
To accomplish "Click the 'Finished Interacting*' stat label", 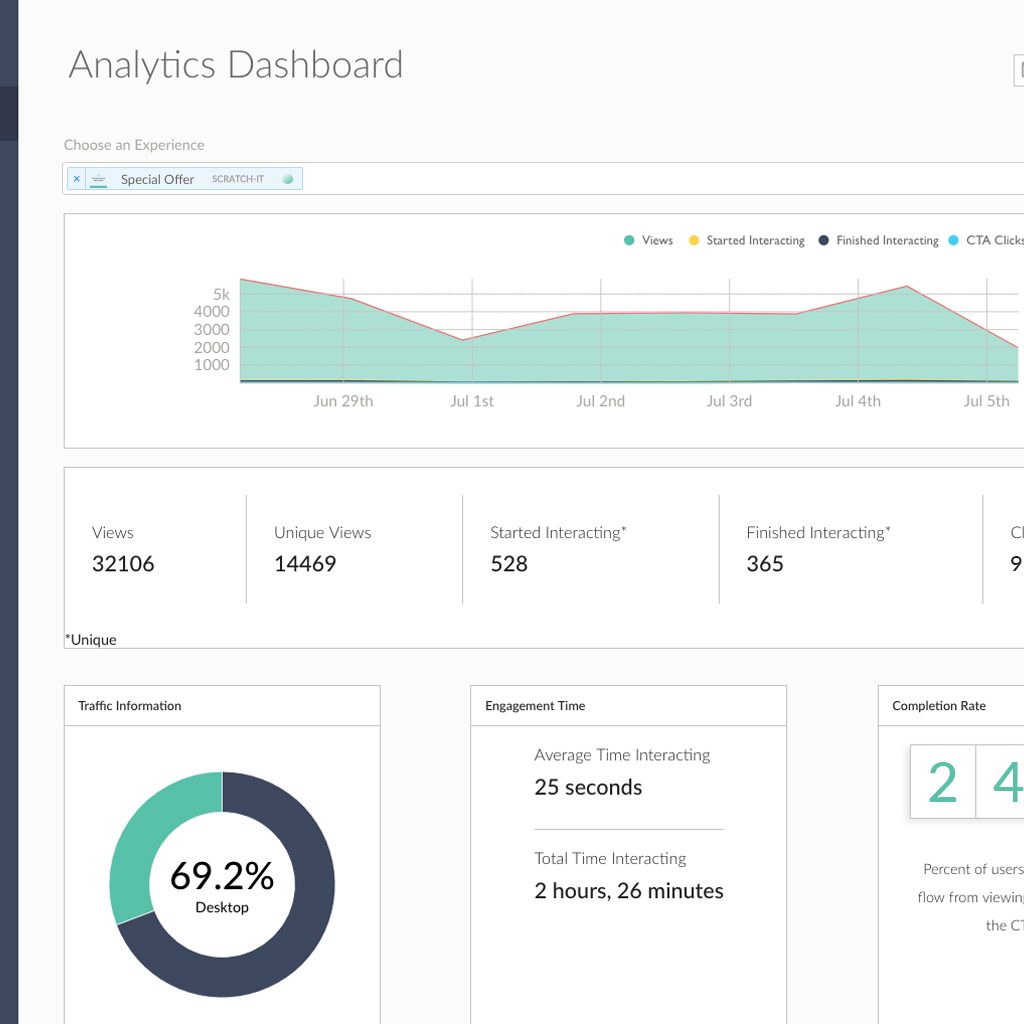I will 818,533.
